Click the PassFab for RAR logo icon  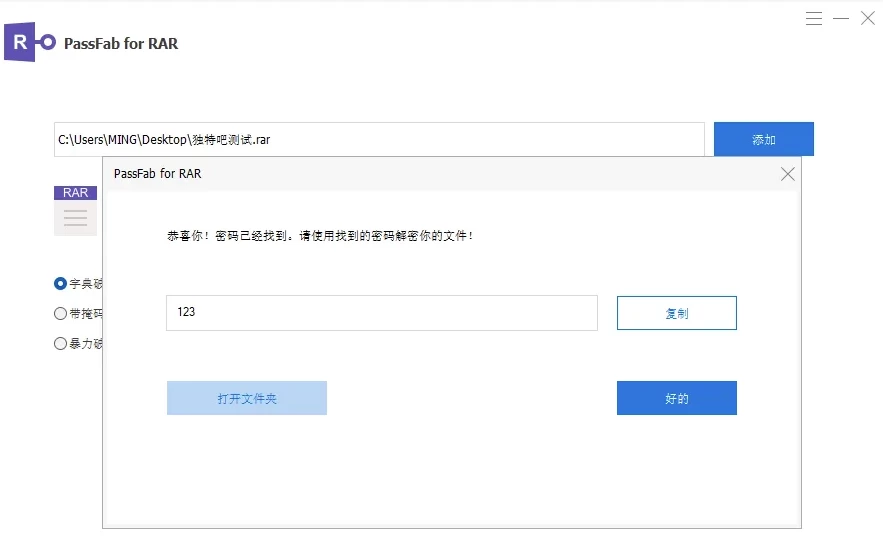pos(30,42)
